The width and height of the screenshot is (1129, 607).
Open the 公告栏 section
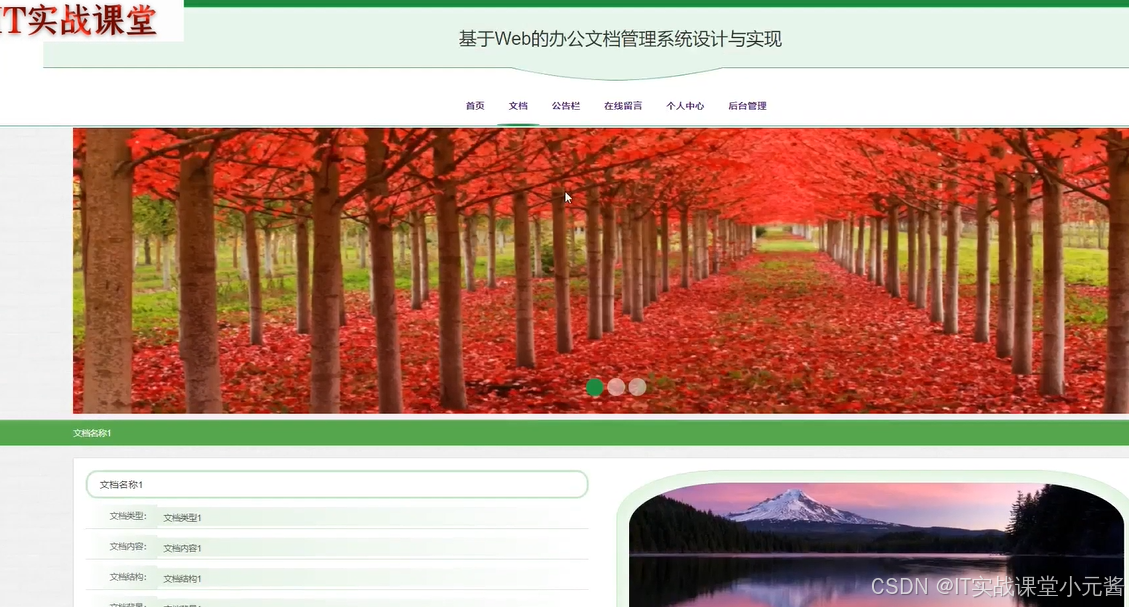[566, 105]
